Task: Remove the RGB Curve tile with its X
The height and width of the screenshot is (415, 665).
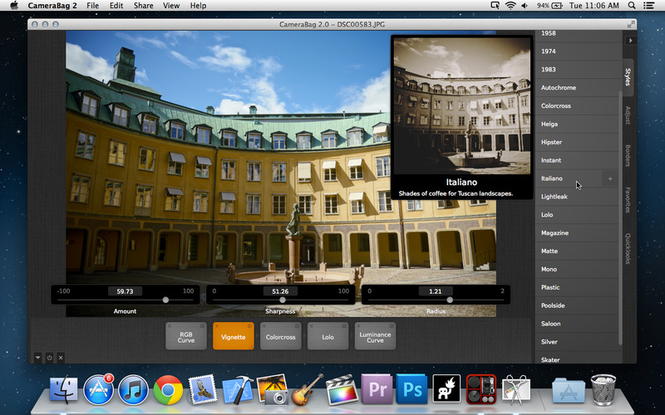Action: click(x=169, y=326)
